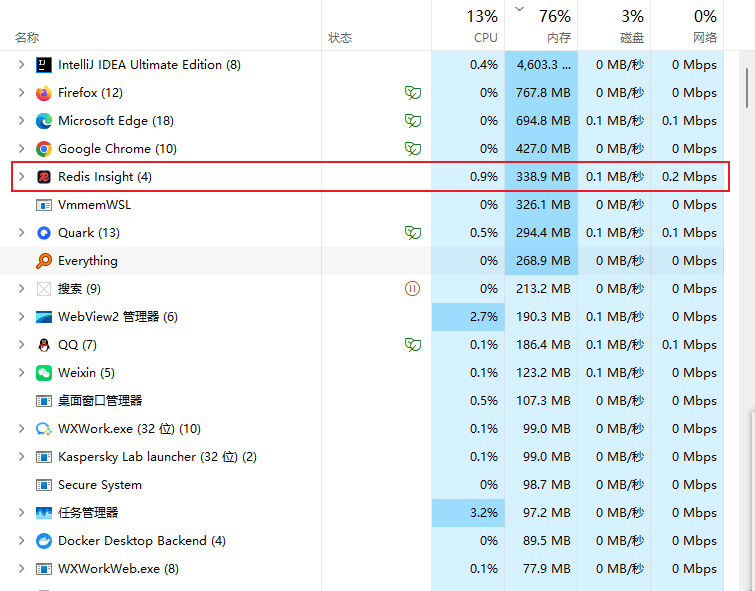Expand the Firefox (12) process group
755x591 pixels.
[x=21, y=92]
